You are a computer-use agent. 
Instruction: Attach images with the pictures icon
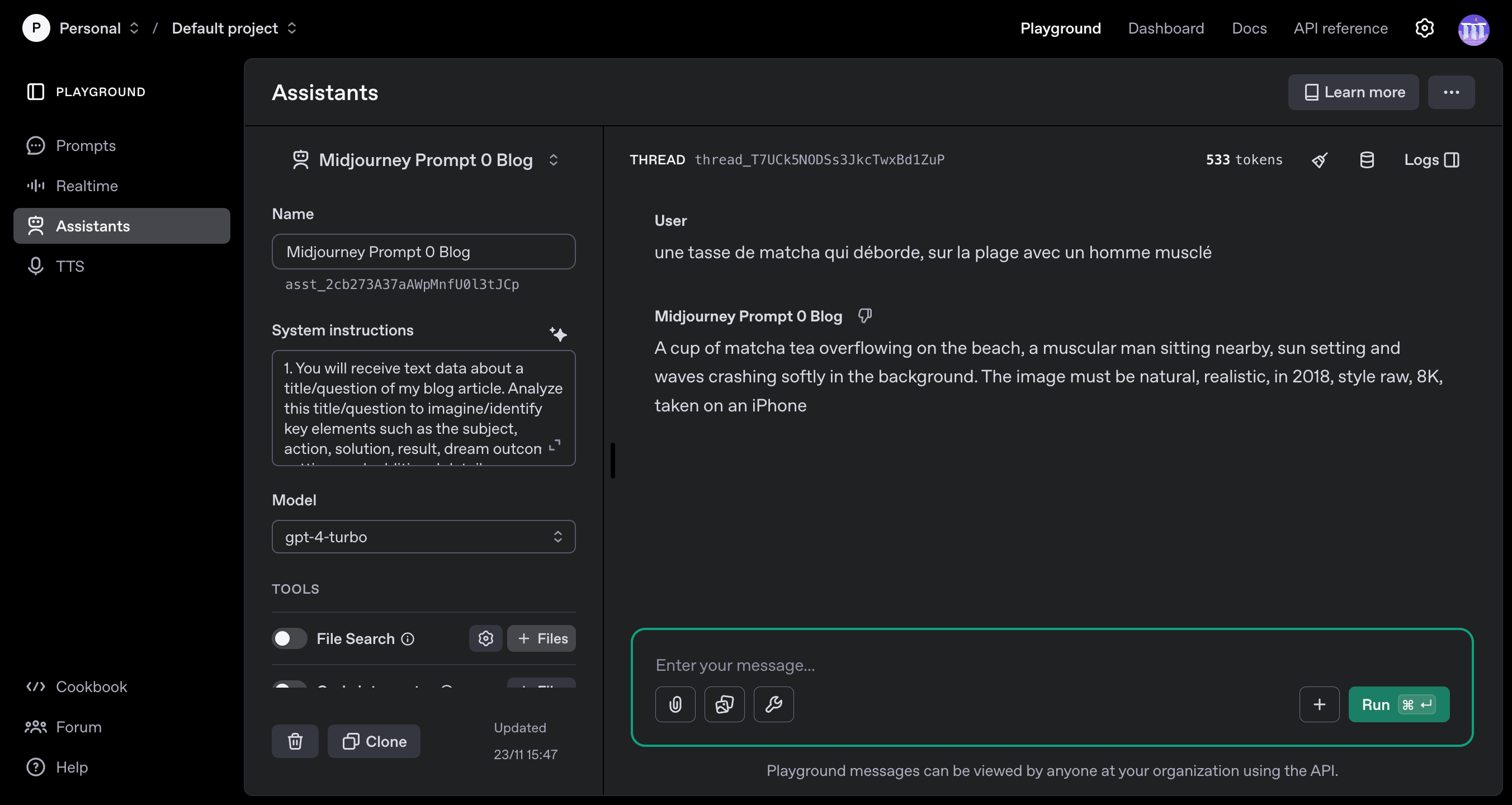coord(724,704)
